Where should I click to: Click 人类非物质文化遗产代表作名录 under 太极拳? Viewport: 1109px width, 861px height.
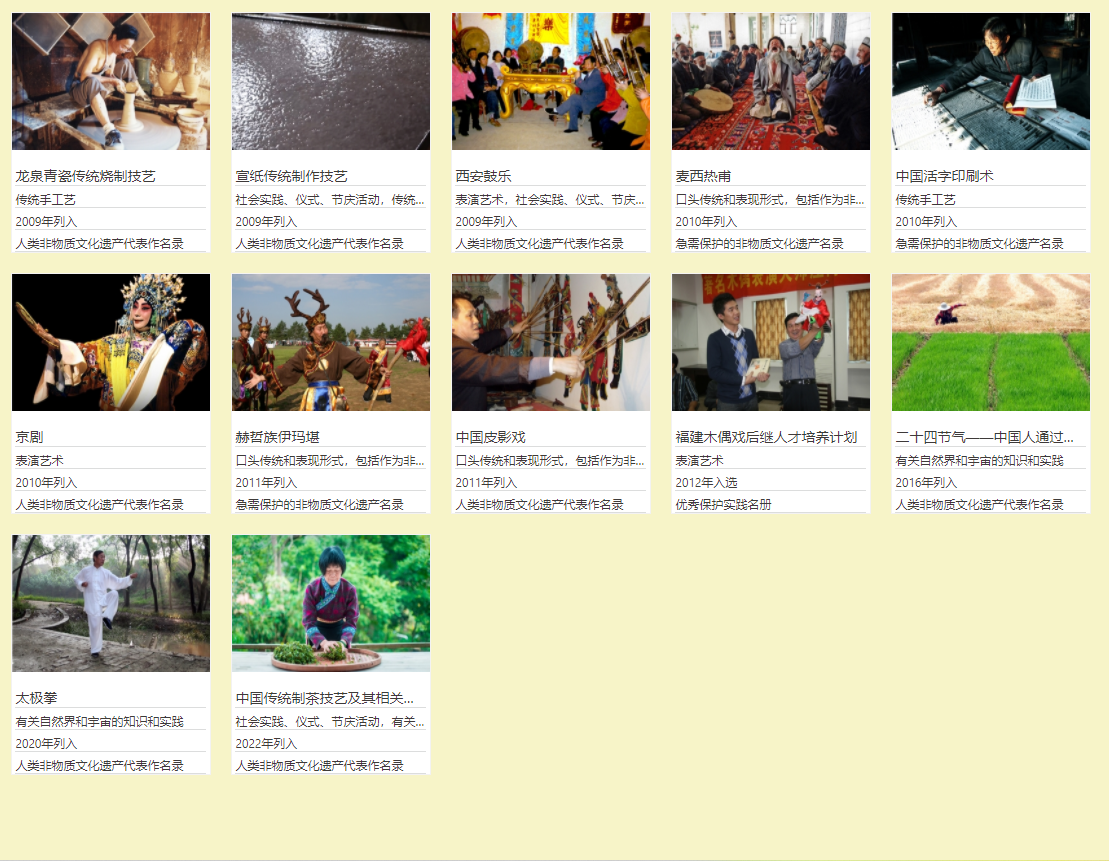(100, 765)
